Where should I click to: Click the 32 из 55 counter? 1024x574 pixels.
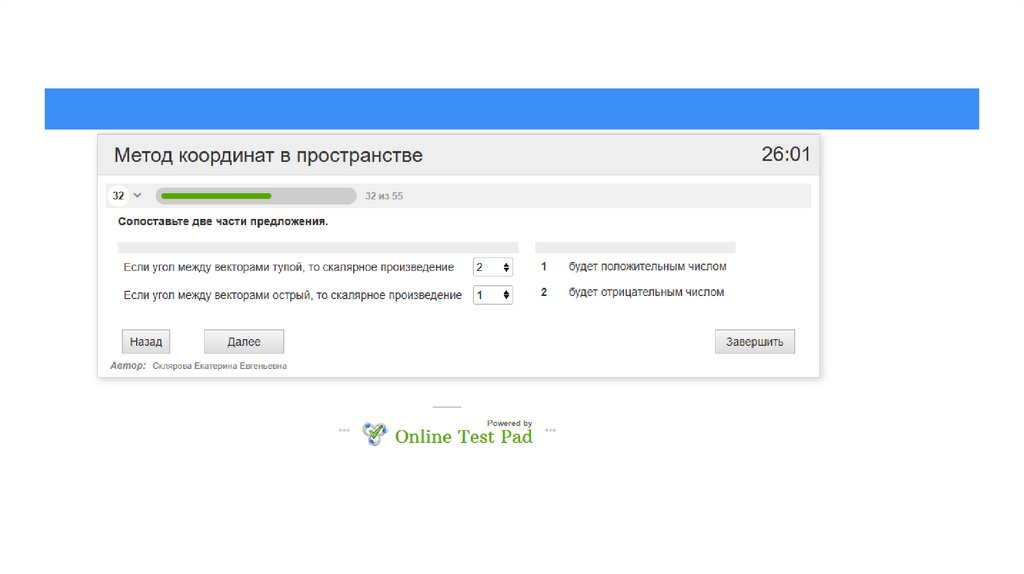(384, 196)
